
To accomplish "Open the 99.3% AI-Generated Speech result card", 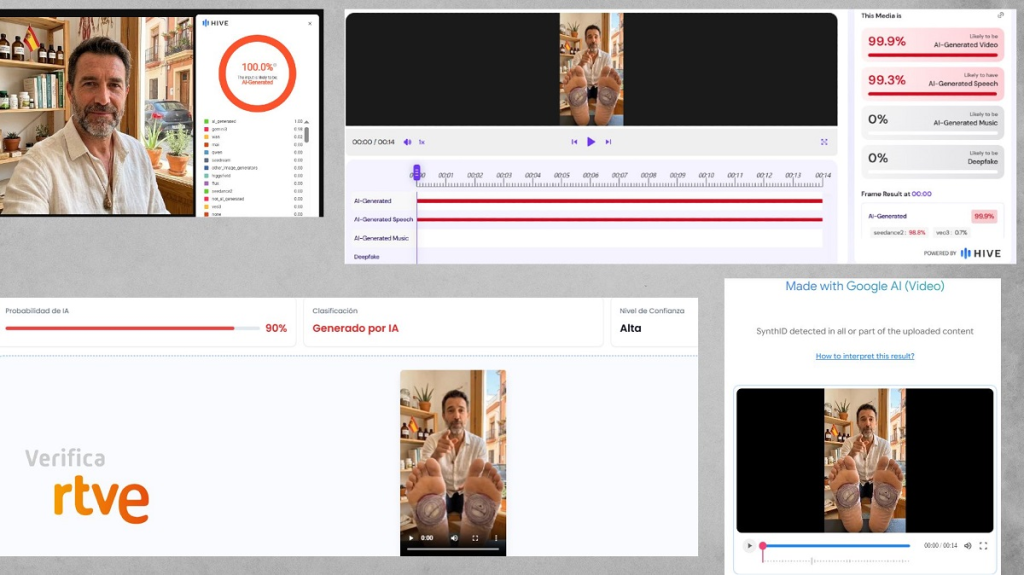I will [x=933, y=83].
